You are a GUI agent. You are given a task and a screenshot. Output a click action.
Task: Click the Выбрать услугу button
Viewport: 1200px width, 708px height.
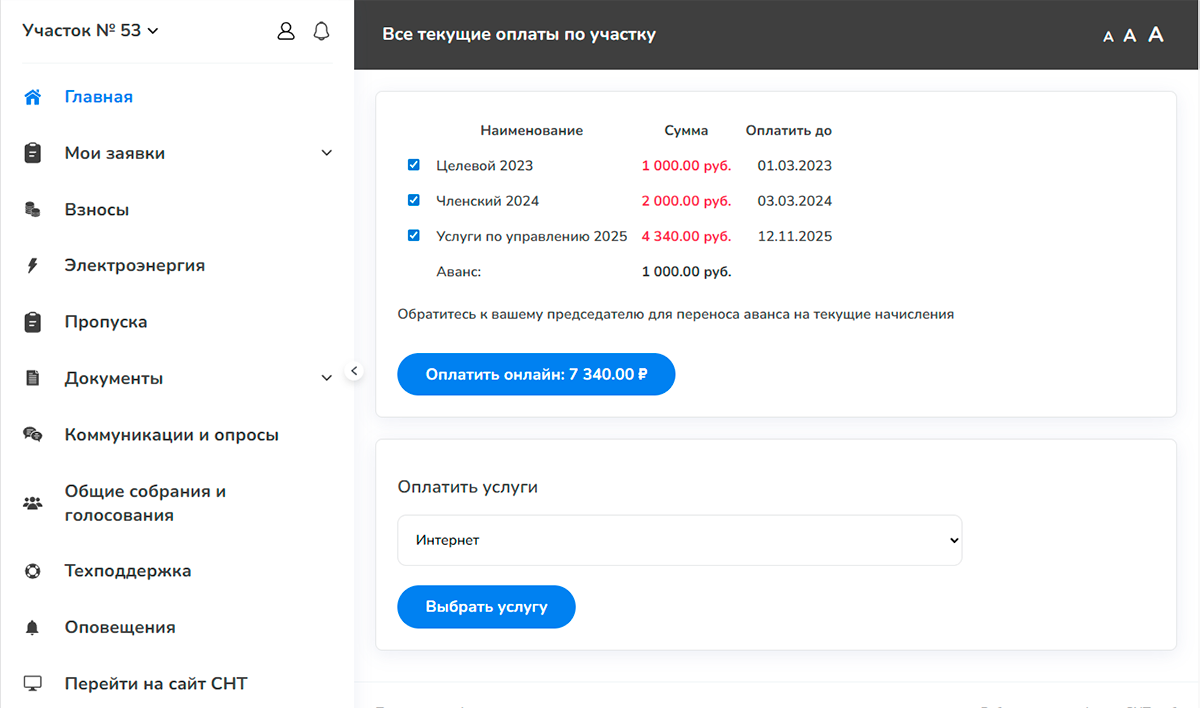pos(486,607)
